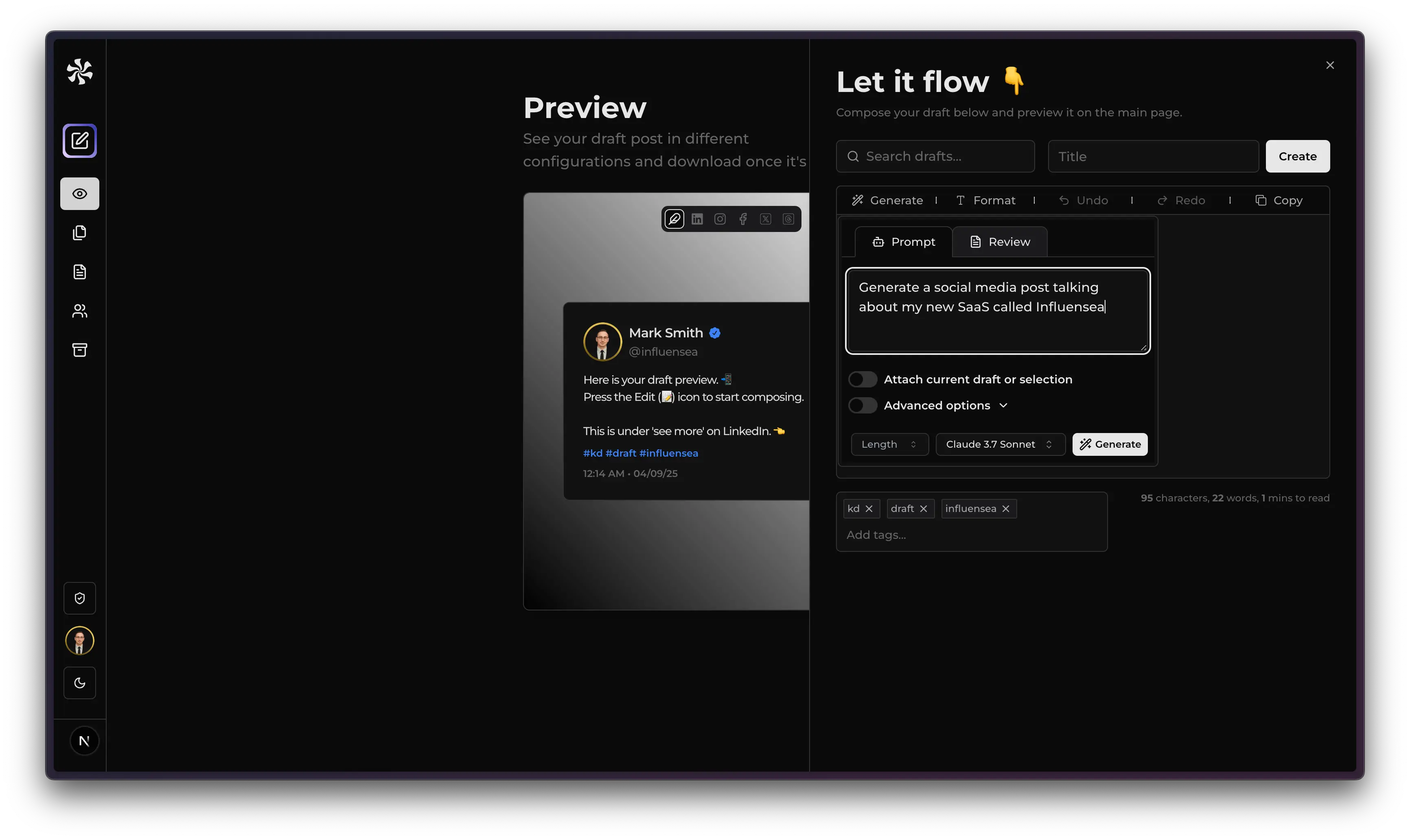Switch preview to X (Twitter) style
Screen dimensions: 1410x840
(766, 220)
